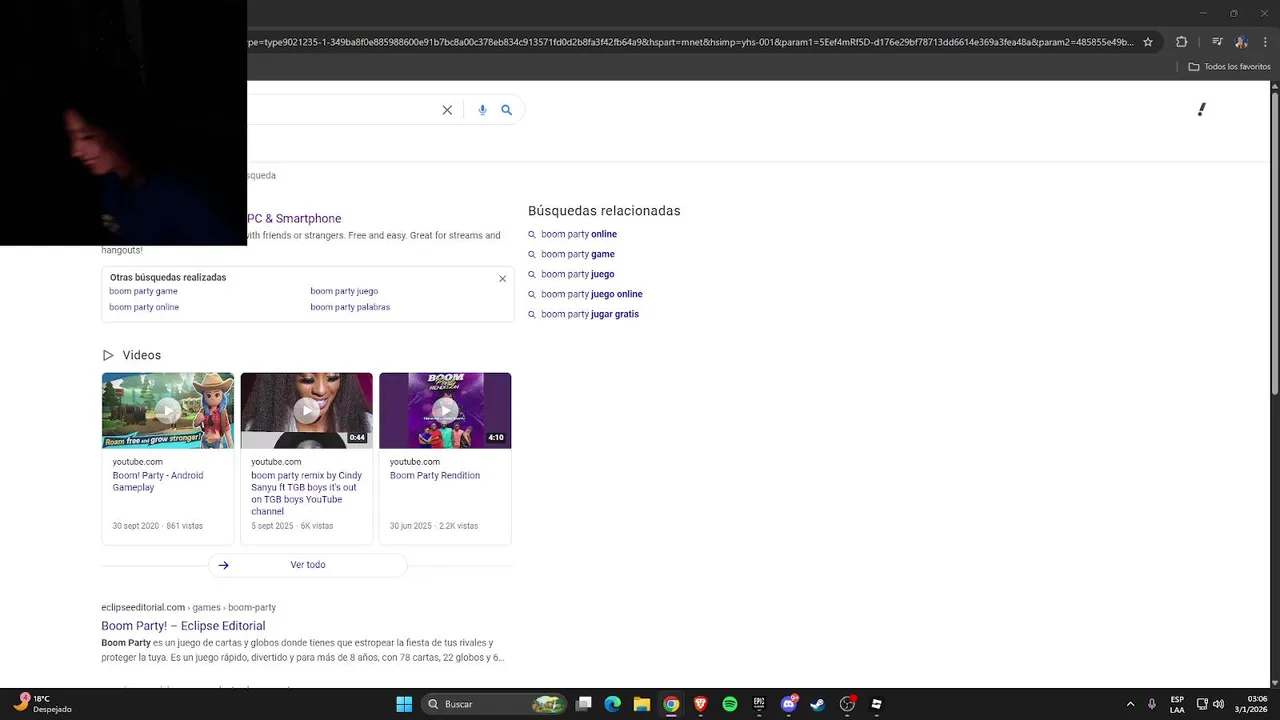Open the Chrome extensions puzzle icon

(x=1182, y=42)
